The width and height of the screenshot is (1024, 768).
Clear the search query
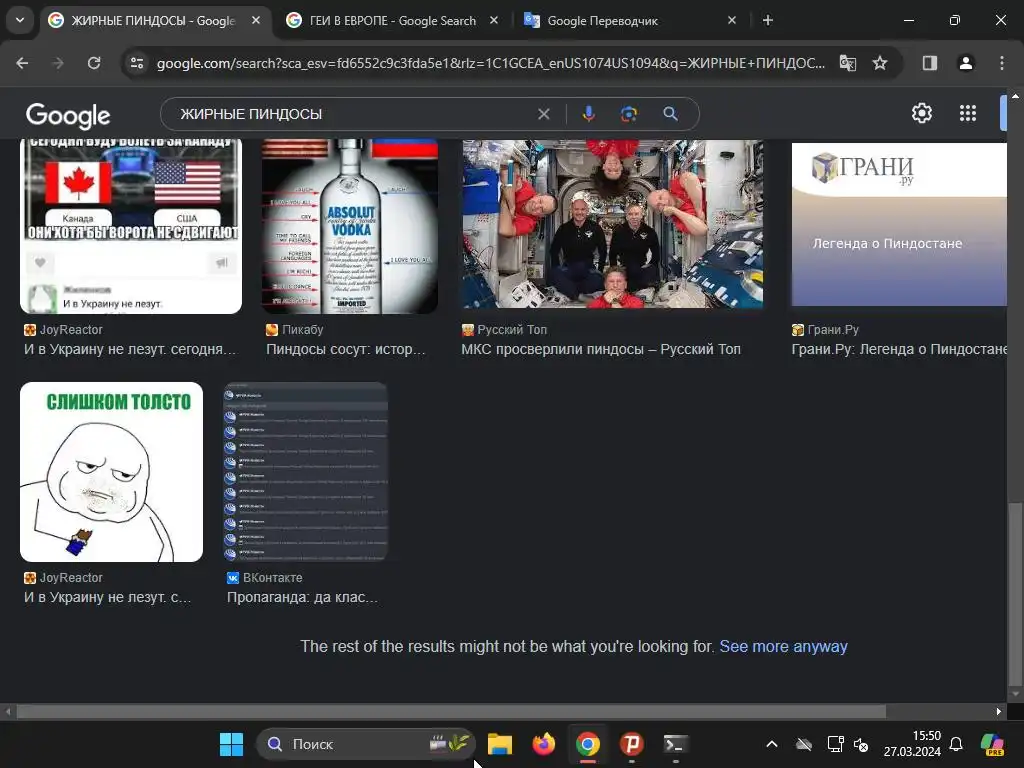point(543,114)
